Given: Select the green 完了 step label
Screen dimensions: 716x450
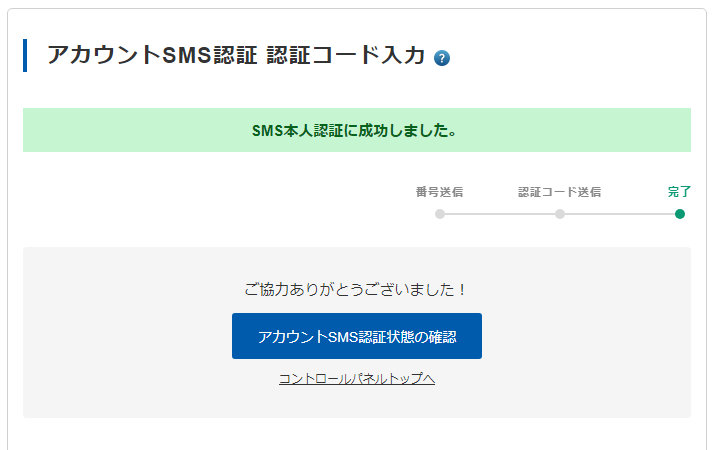Looking at the screenshot, I should (x=679, y=192).
